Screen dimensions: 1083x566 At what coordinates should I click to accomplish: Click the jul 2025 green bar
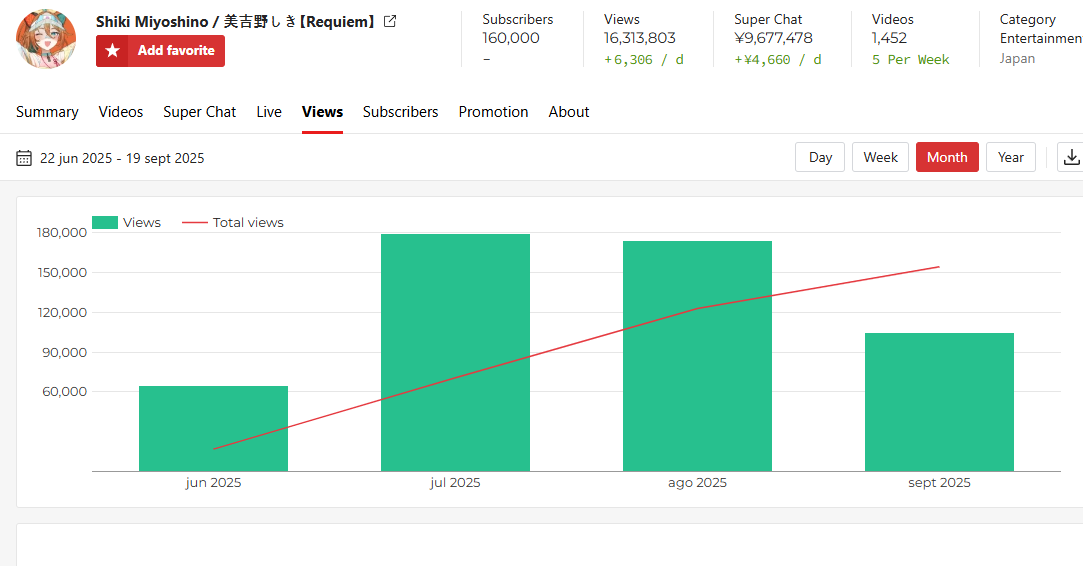coord(455,352)
